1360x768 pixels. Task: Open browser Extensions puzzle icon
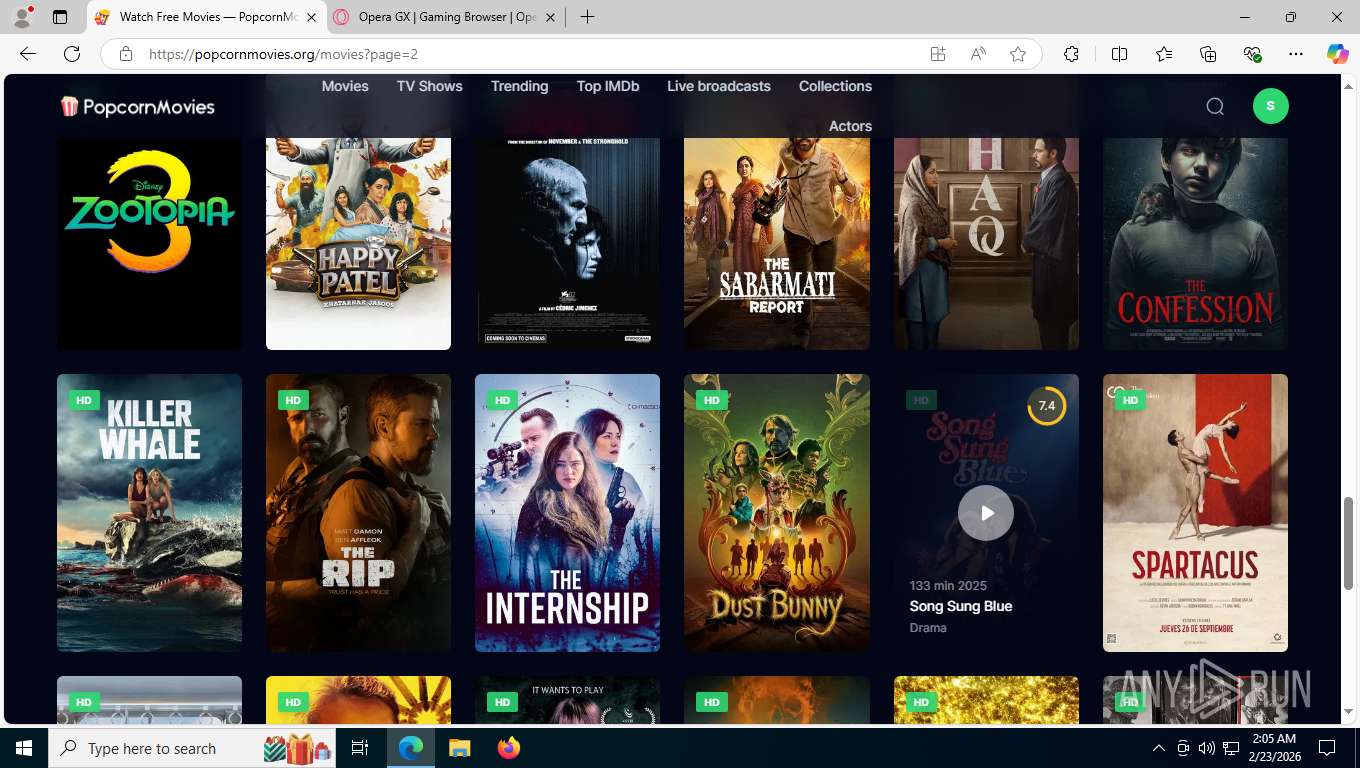click(x=1071, y=54)
